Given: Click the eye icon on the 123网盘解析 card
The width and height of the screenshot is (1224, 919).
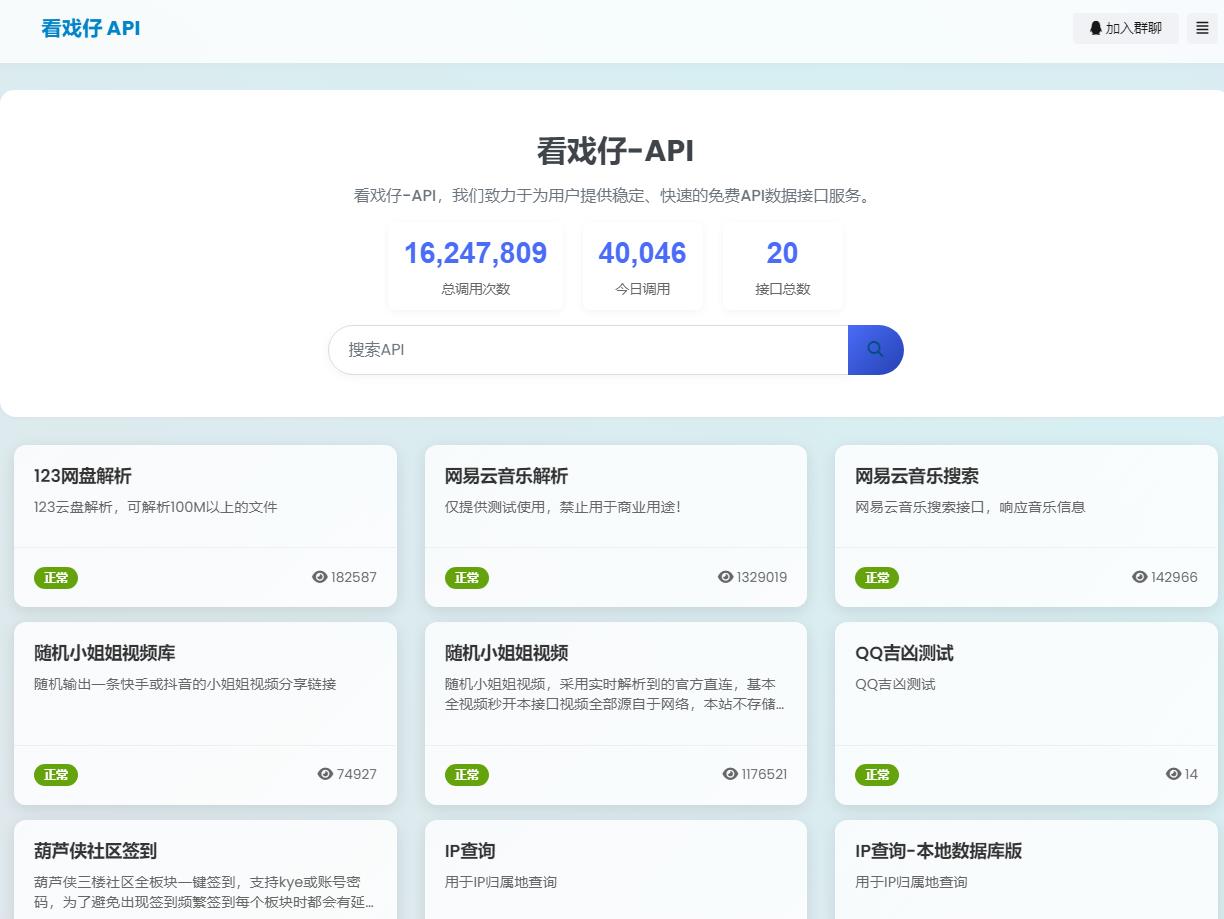Looking at the screenshot, I should tap(319, 577).
